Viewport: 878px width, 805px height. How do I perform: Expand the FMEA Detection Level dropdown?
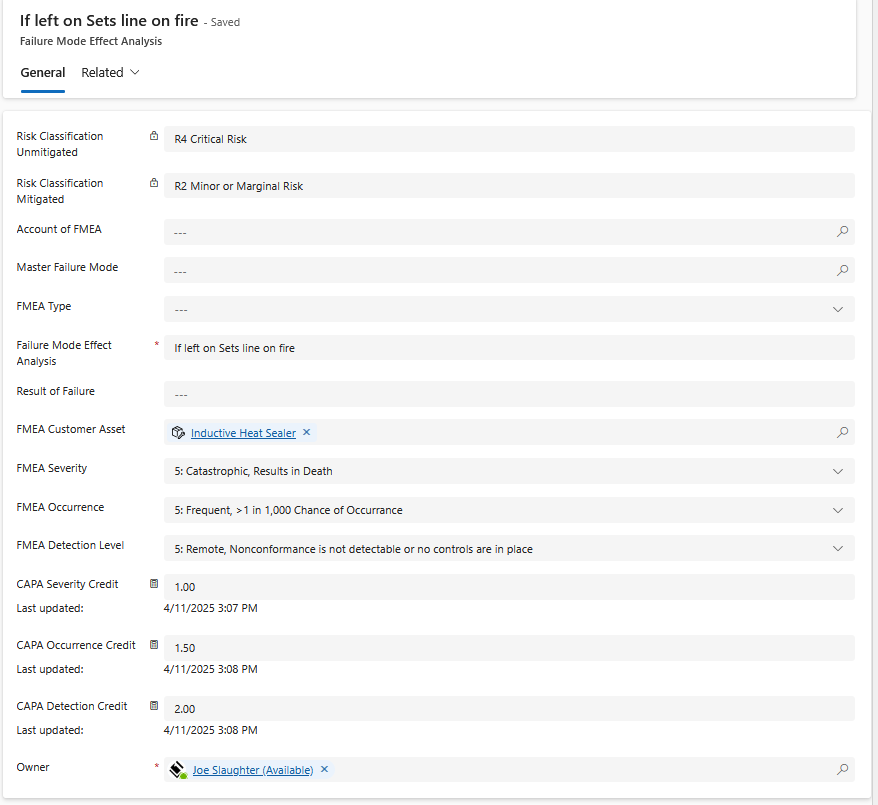click(x=838, y=549)
